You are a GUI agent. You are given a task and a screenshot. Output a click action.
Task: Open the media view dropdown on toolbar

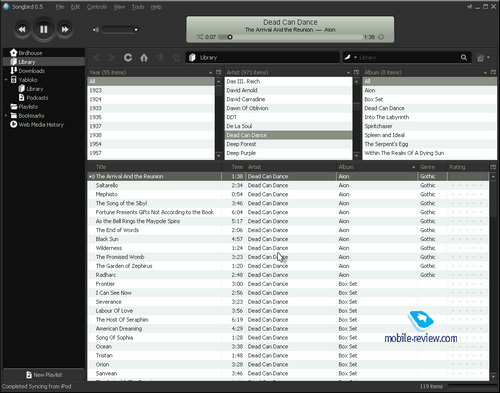(483, 58)
